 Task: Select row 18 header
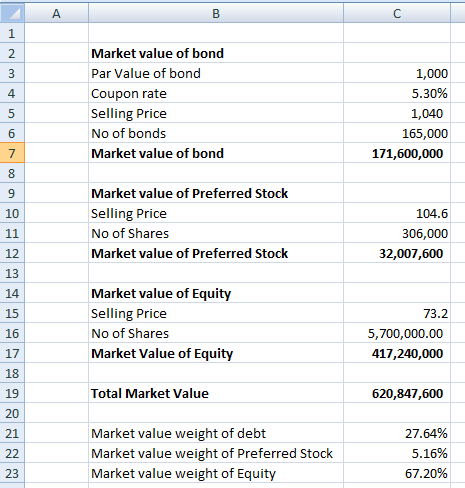tap(12, 373)
